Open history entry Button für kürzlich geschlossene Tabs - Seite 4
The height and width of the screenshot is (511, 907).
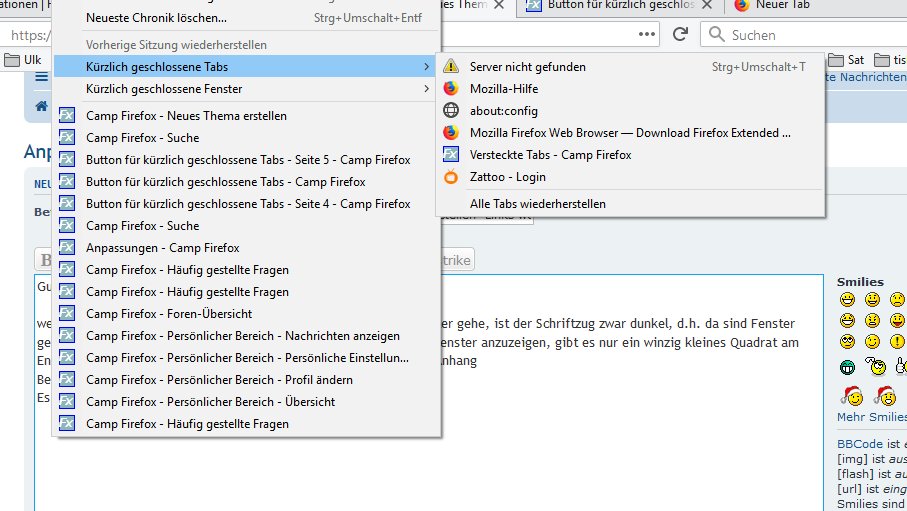(247, 204)
